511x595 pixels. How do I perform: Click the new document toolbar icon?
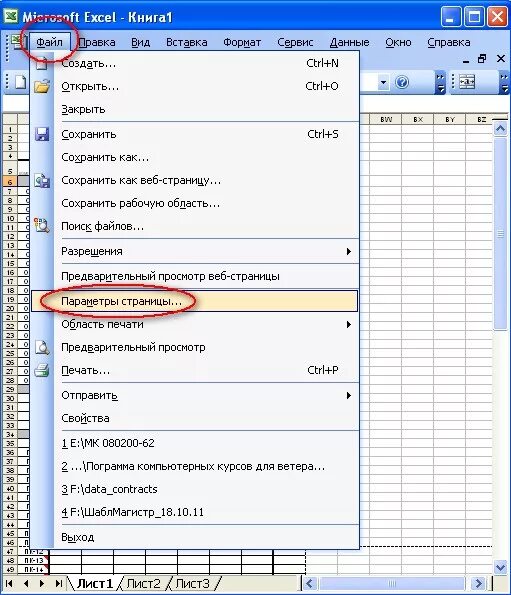20,82
